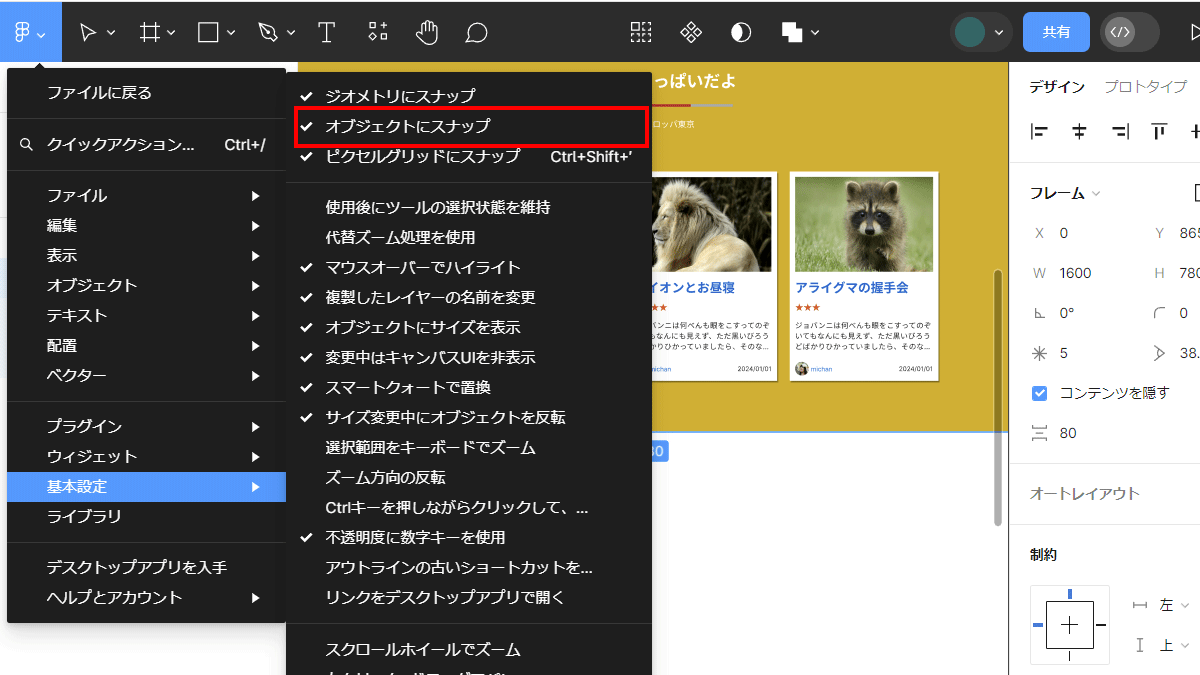Toggle スマートクォートで置換
Image resolution: width=1200 pixels, height=675 pixels.
point(469,387)
